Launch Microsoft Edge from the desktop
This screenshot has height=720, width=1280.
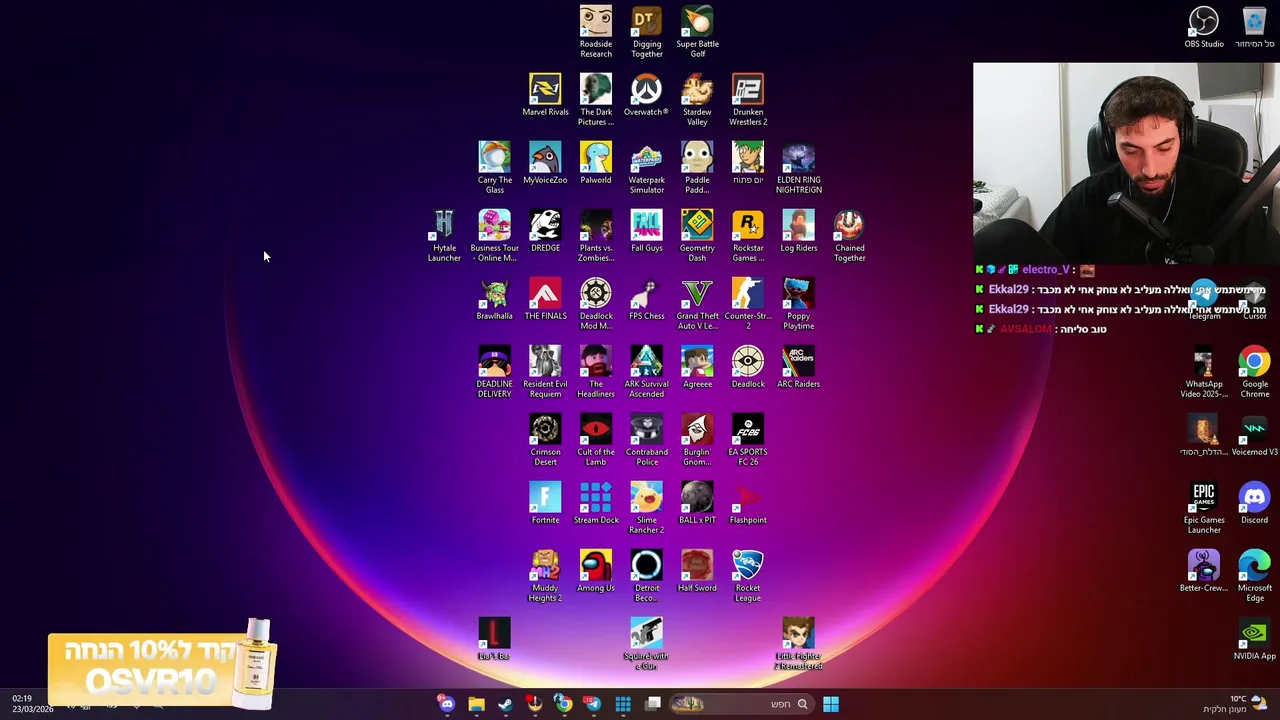(1254, 577)
